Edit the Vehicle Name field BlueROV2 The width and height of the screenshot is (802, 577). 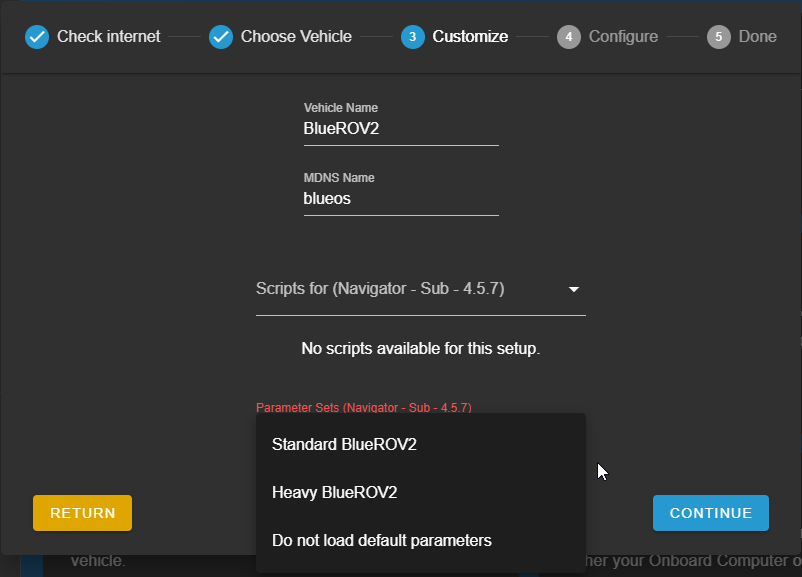click(401, 128)
